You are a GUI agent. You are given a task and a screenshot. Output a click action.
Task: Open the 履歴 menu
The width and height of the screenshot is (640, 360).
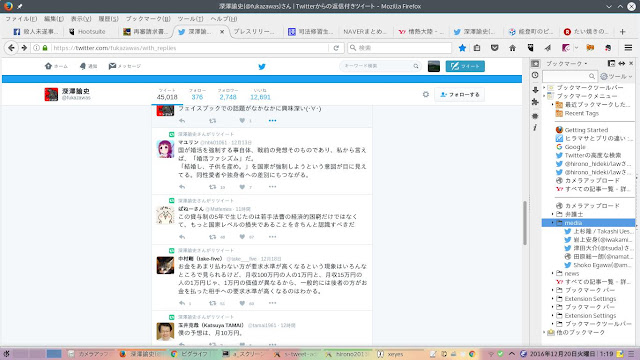[108, 19]
